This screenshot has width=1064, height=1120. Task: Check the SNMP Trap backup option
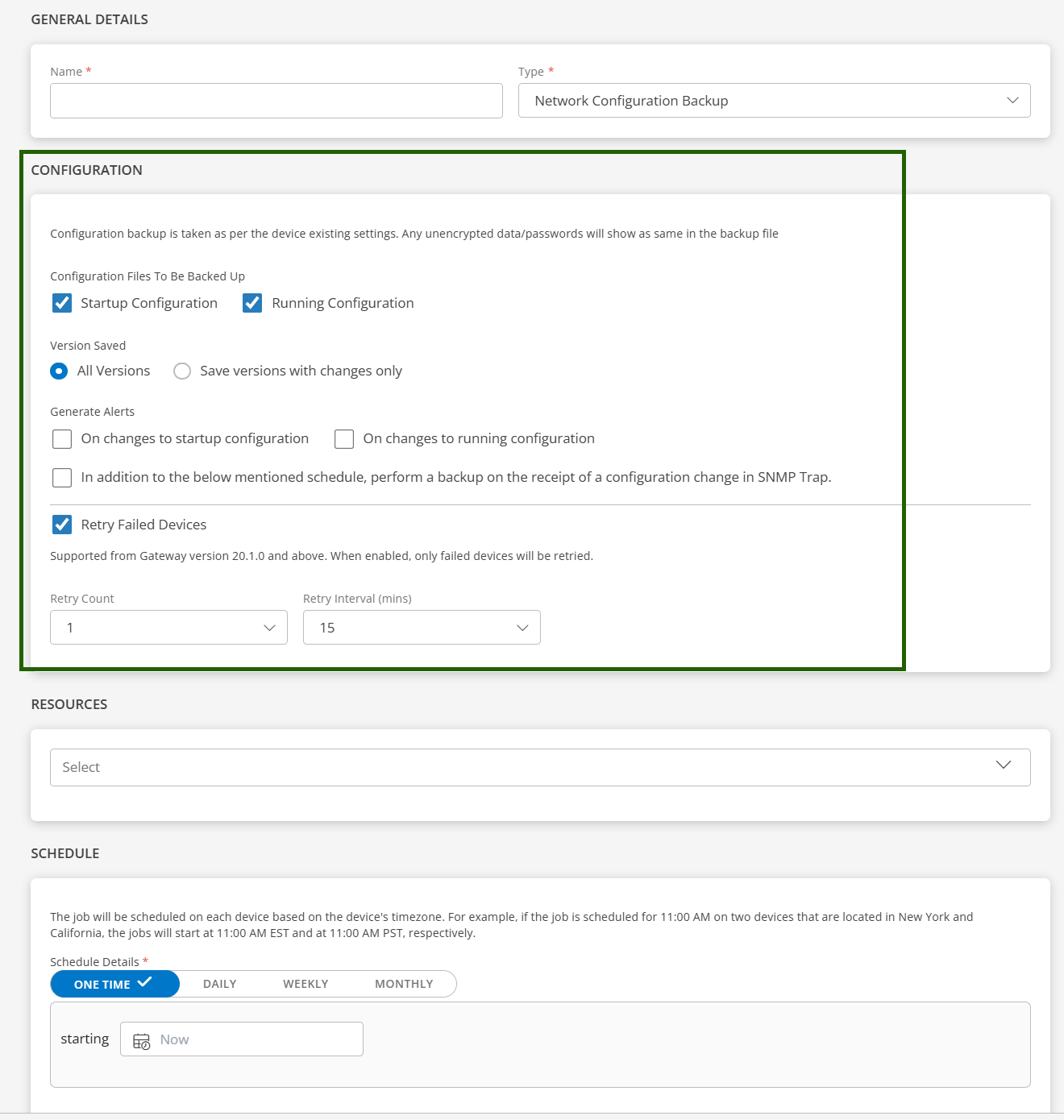pyautogui.click(x=62, y=478)
